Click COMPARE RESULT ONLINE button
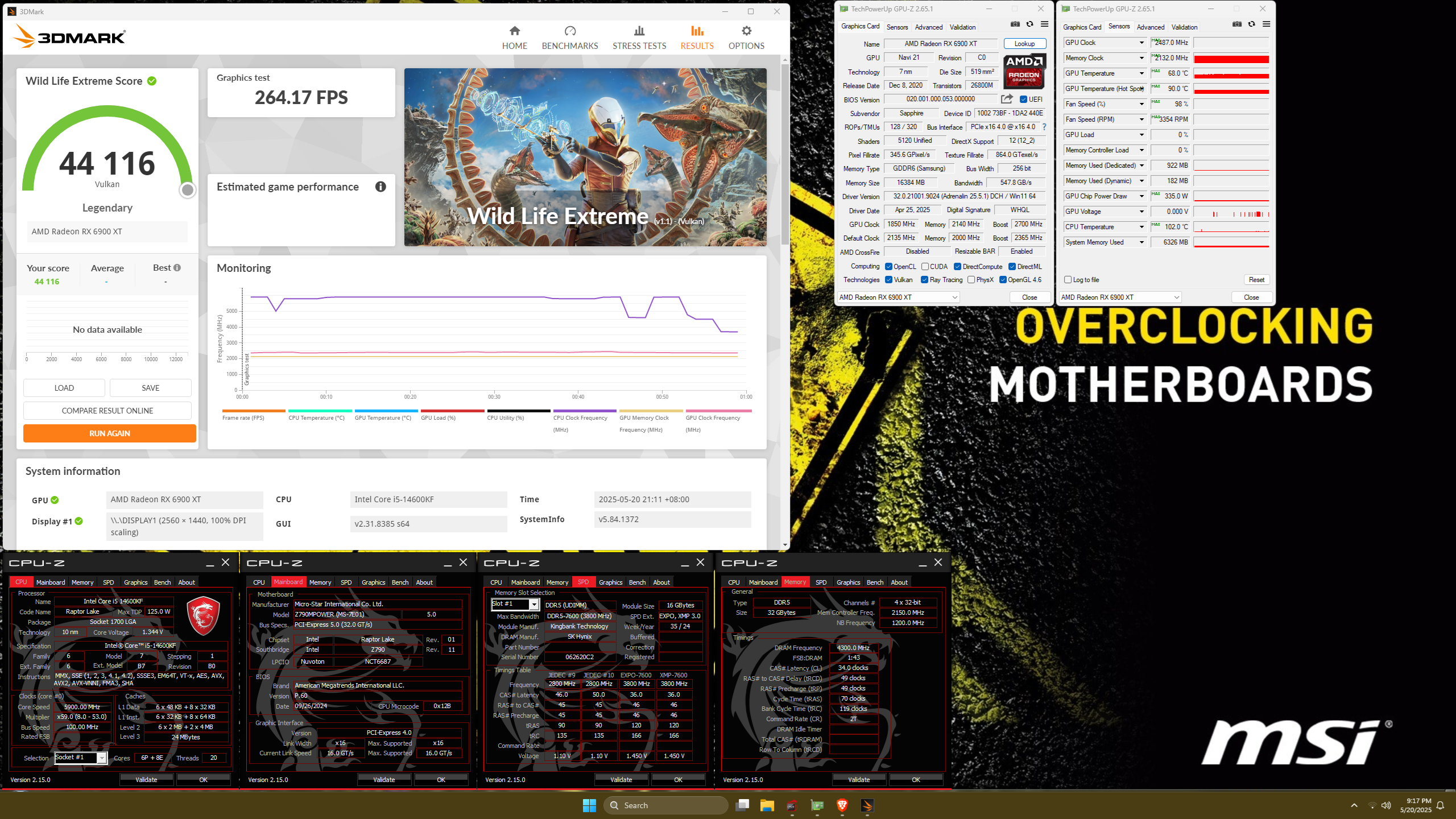The image size is (1456, 819). tap(107, 411)
